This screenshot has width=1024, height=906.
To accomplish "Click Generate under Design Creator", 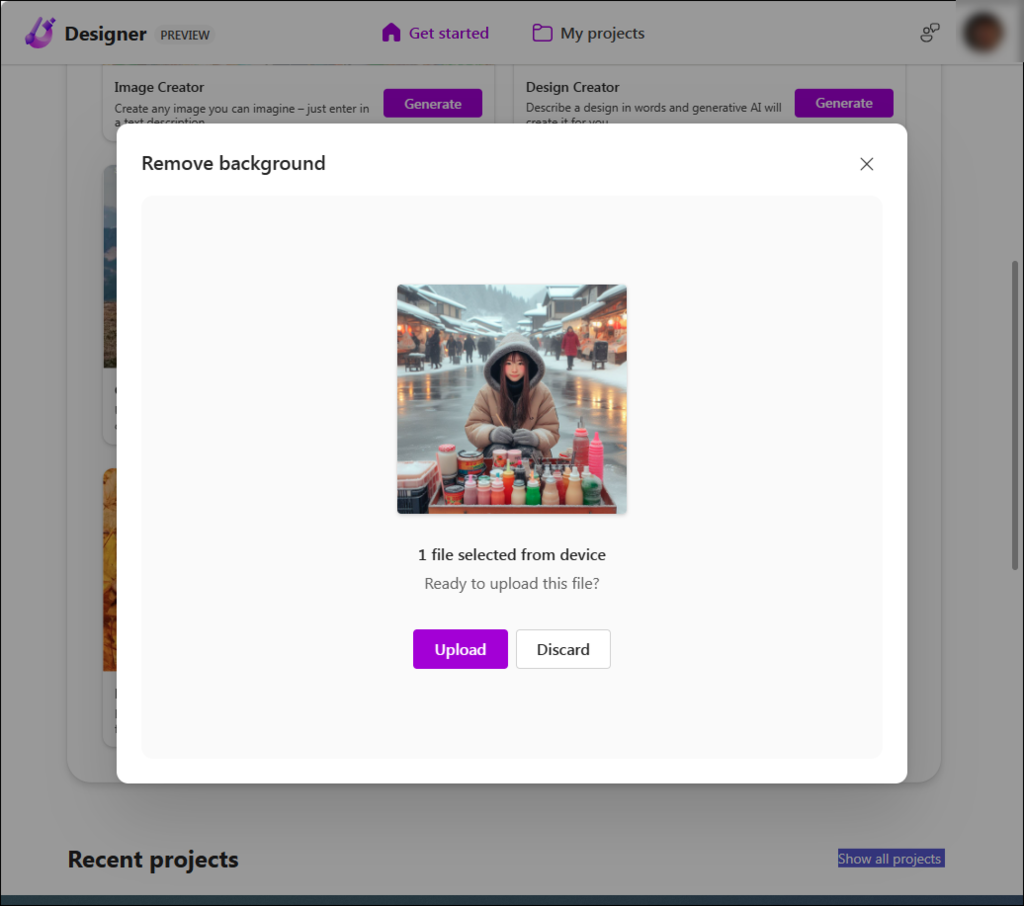I will click(x=844, y=103).
